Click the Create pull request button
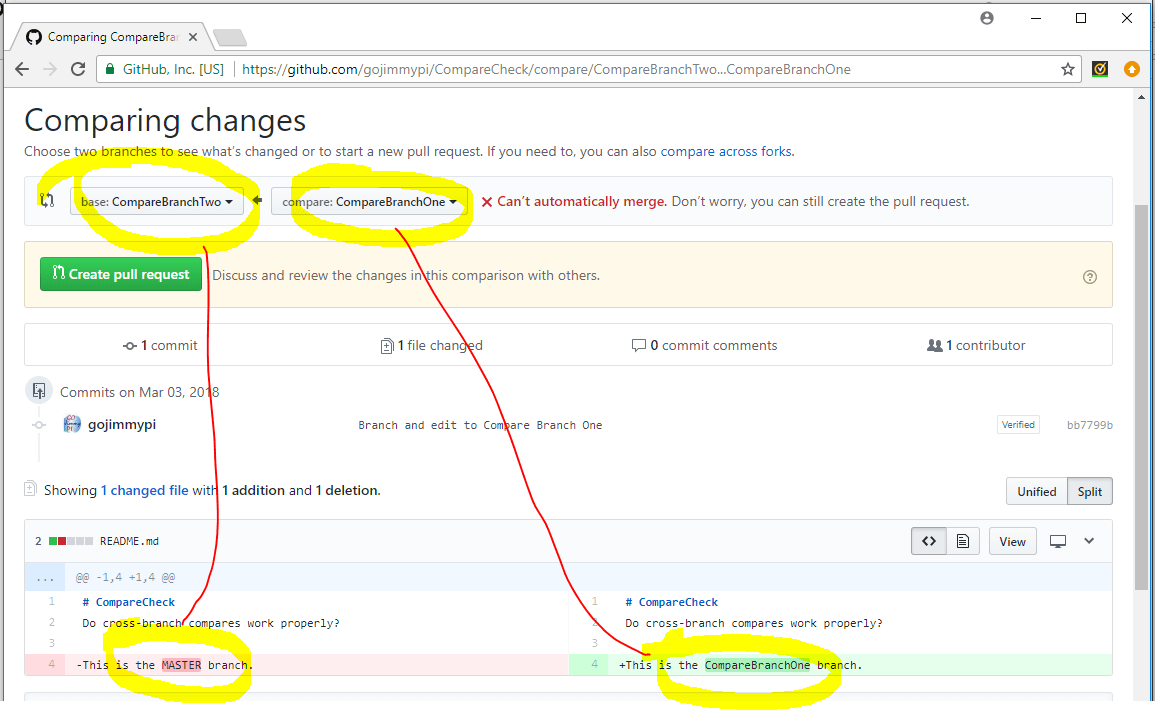Image resolution: width=1155 pixels, height=710 pixels. tap(120, 273)
